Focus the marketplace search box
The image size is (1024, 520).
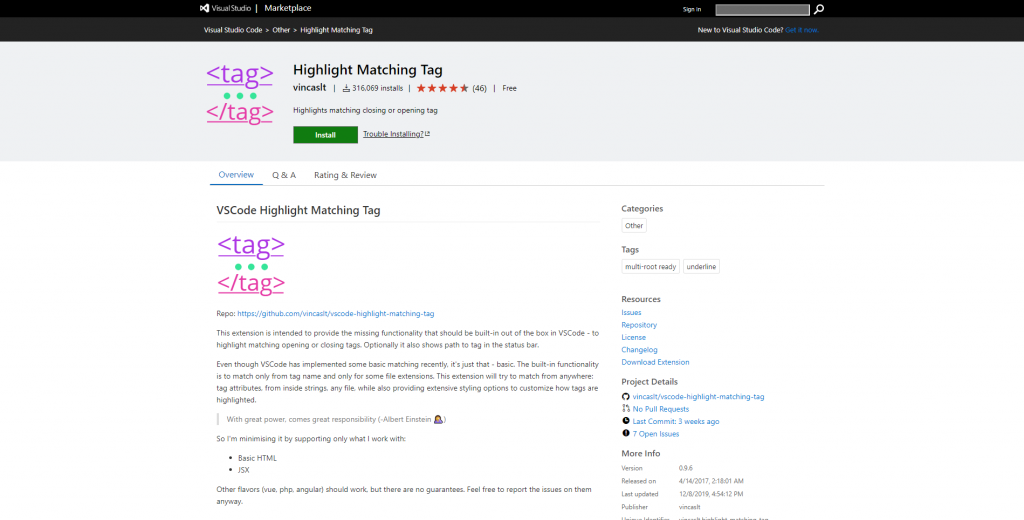pos(762,10)
